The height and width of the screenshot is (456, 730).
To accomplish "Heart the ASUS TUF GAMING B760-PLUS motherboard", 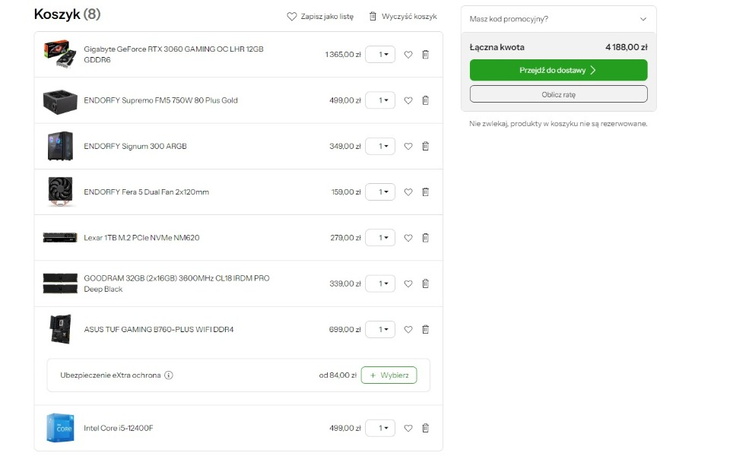I will pos(408,329).
